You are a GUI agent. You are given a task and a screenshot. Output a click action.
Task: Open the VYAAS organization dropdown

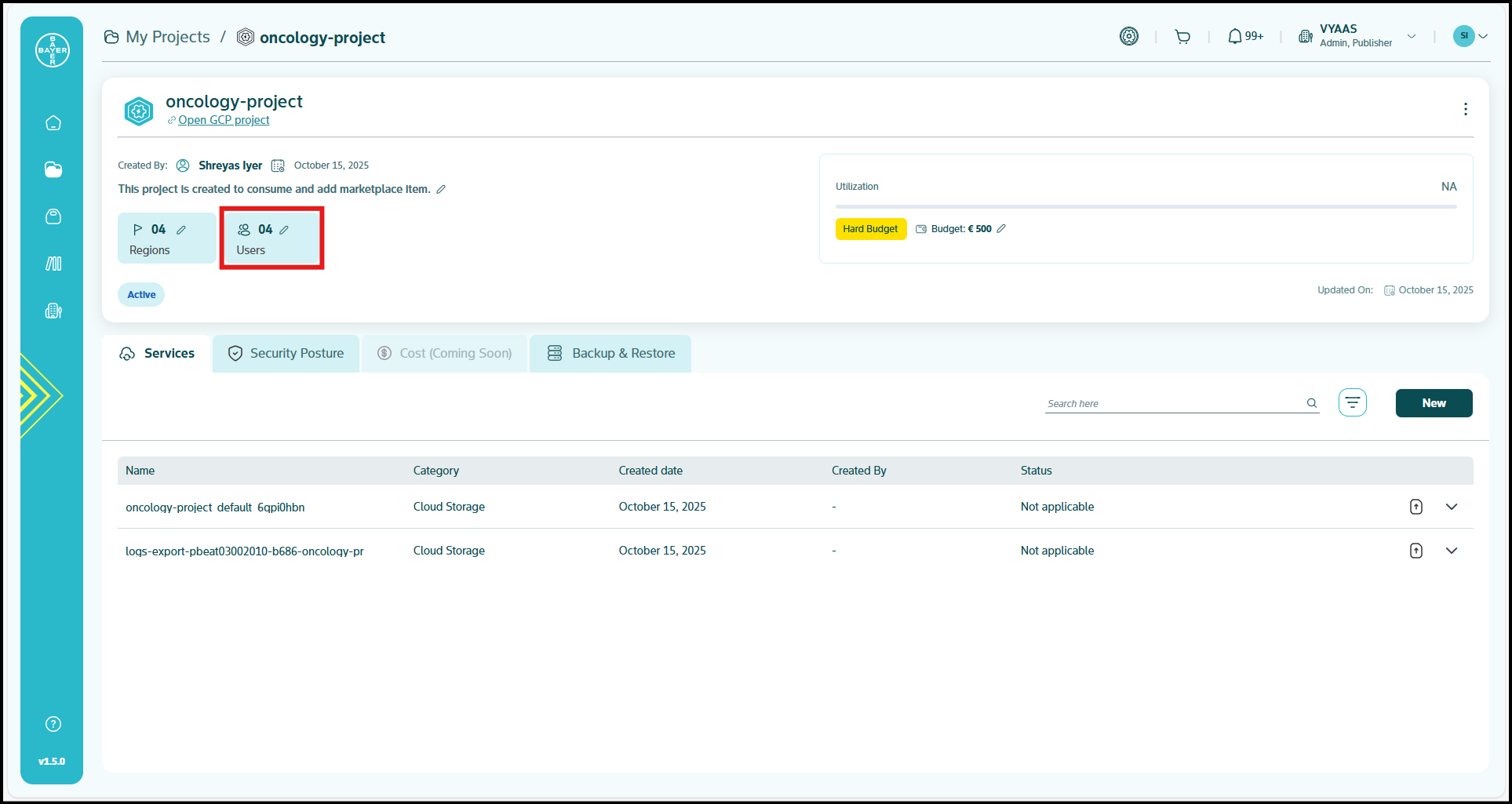(1412, 37)
